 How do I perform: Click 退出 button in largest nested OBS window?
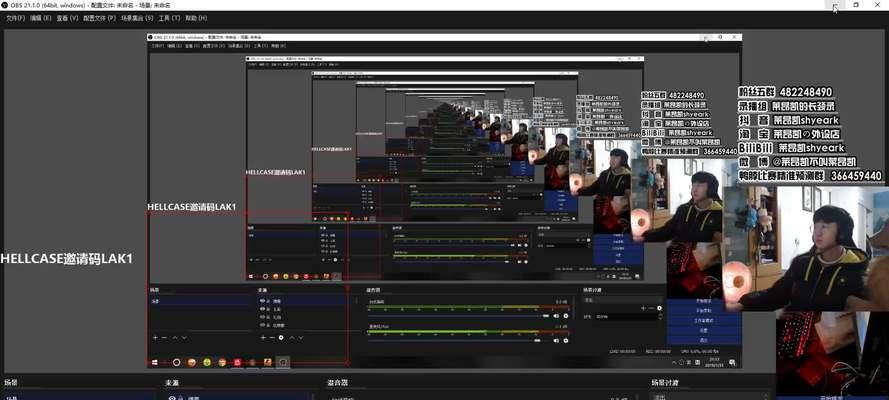pos(704,340)
